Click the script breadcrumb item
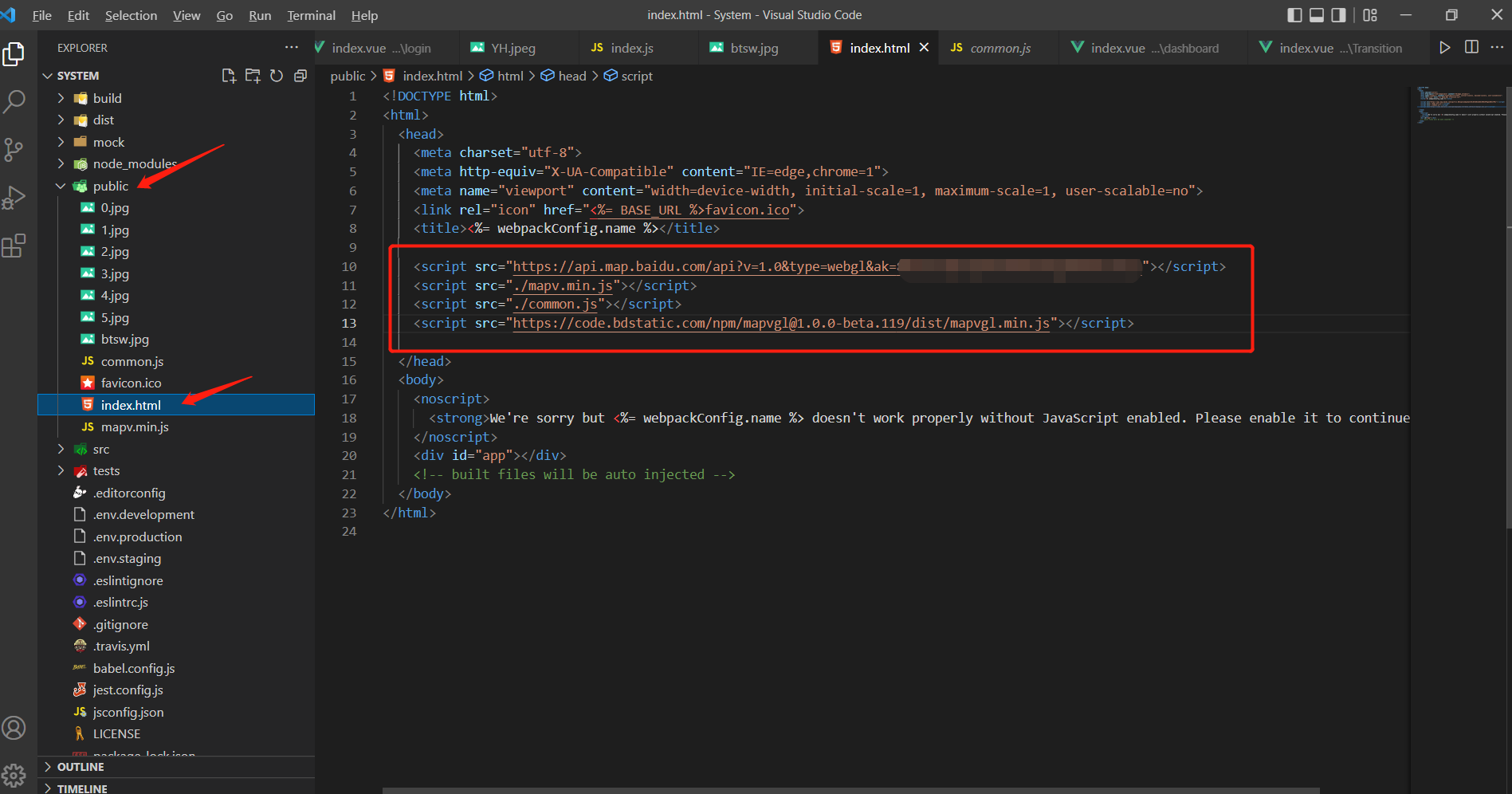The image size is (1512, 794). coord(636,76)
